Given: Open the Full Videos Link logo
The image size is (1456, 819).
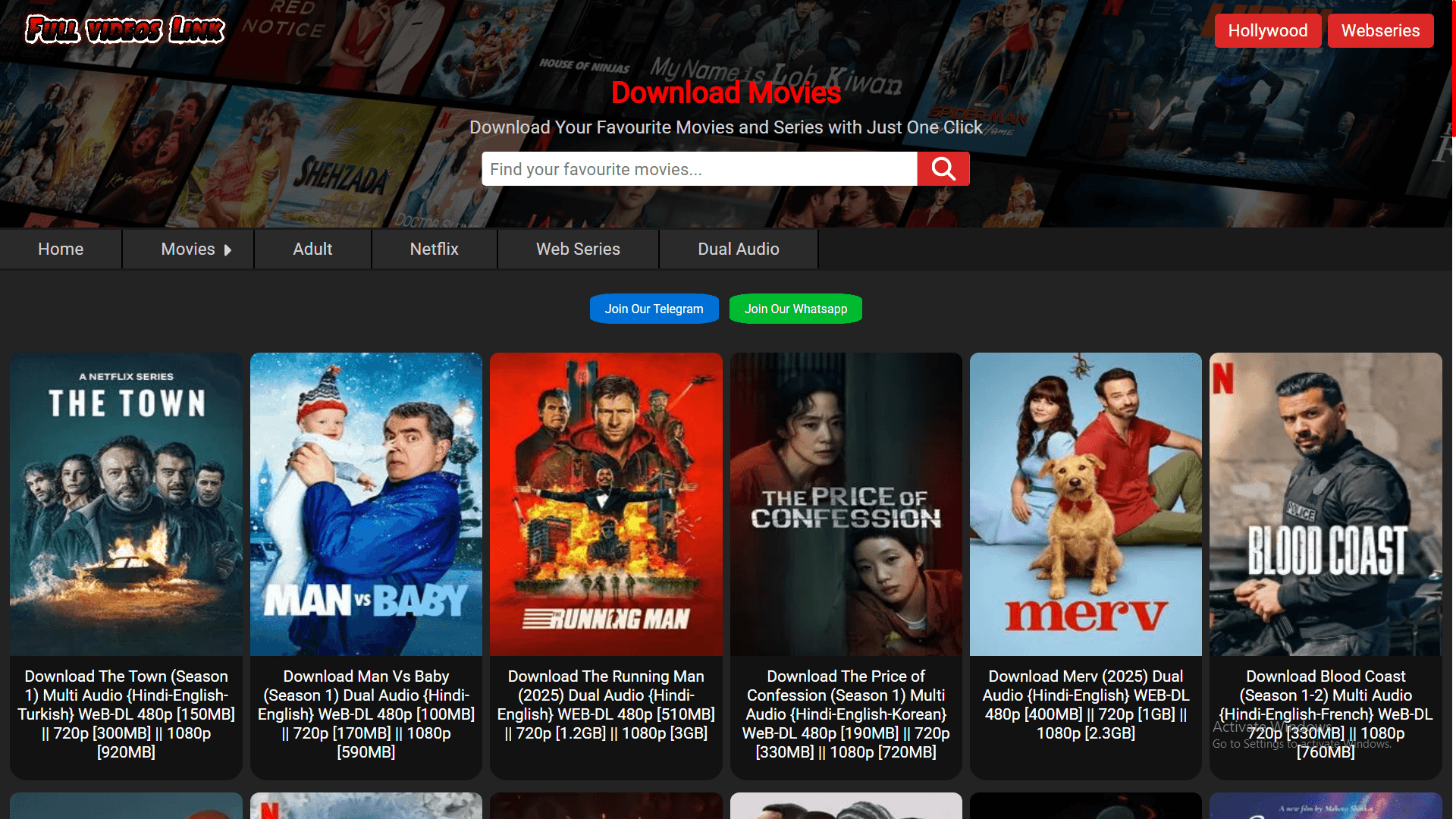Looking at the screenshot, I should coord(125,30).
